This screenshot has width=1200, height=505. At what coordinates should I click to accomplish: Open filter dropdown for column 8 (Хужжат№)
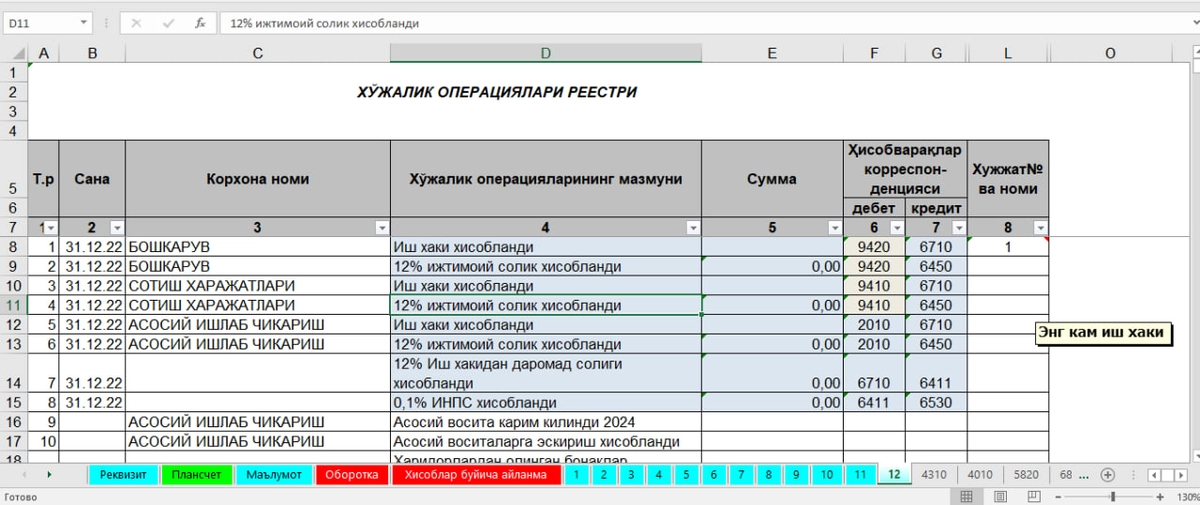pos(1040,228)
